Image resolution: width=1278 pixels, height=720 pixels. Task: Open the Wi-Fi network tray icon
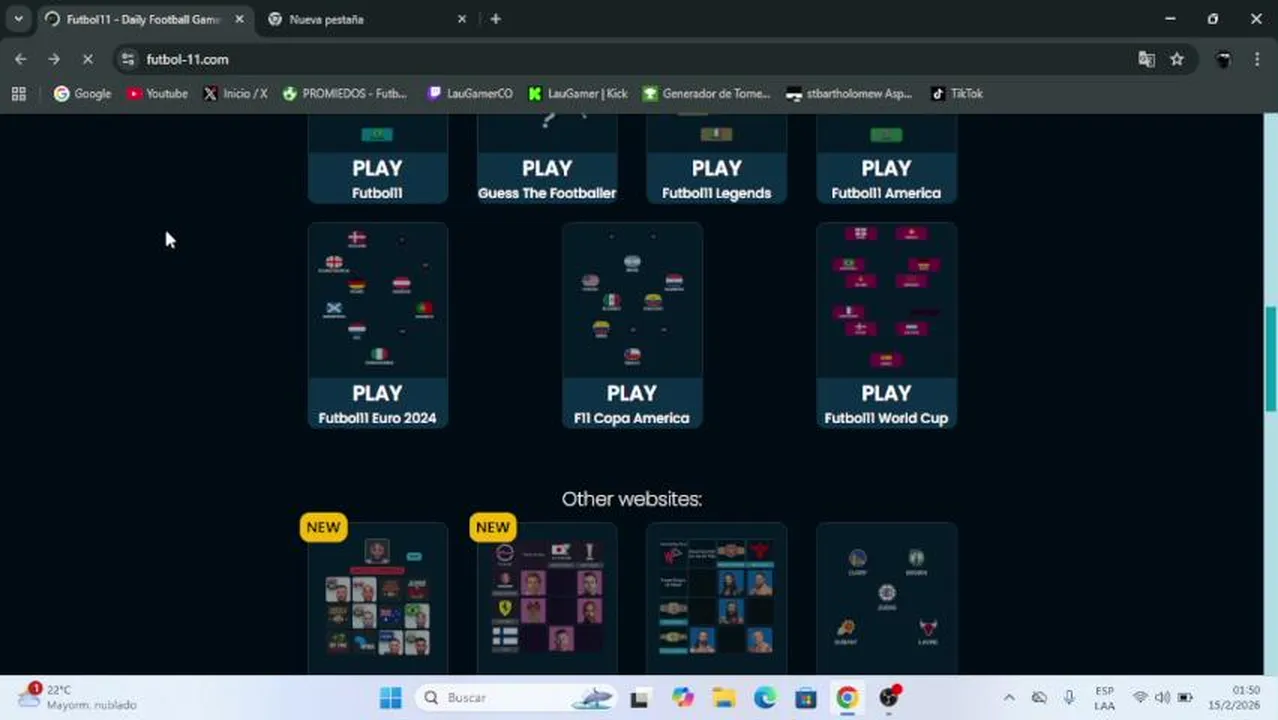(1140, 697)
